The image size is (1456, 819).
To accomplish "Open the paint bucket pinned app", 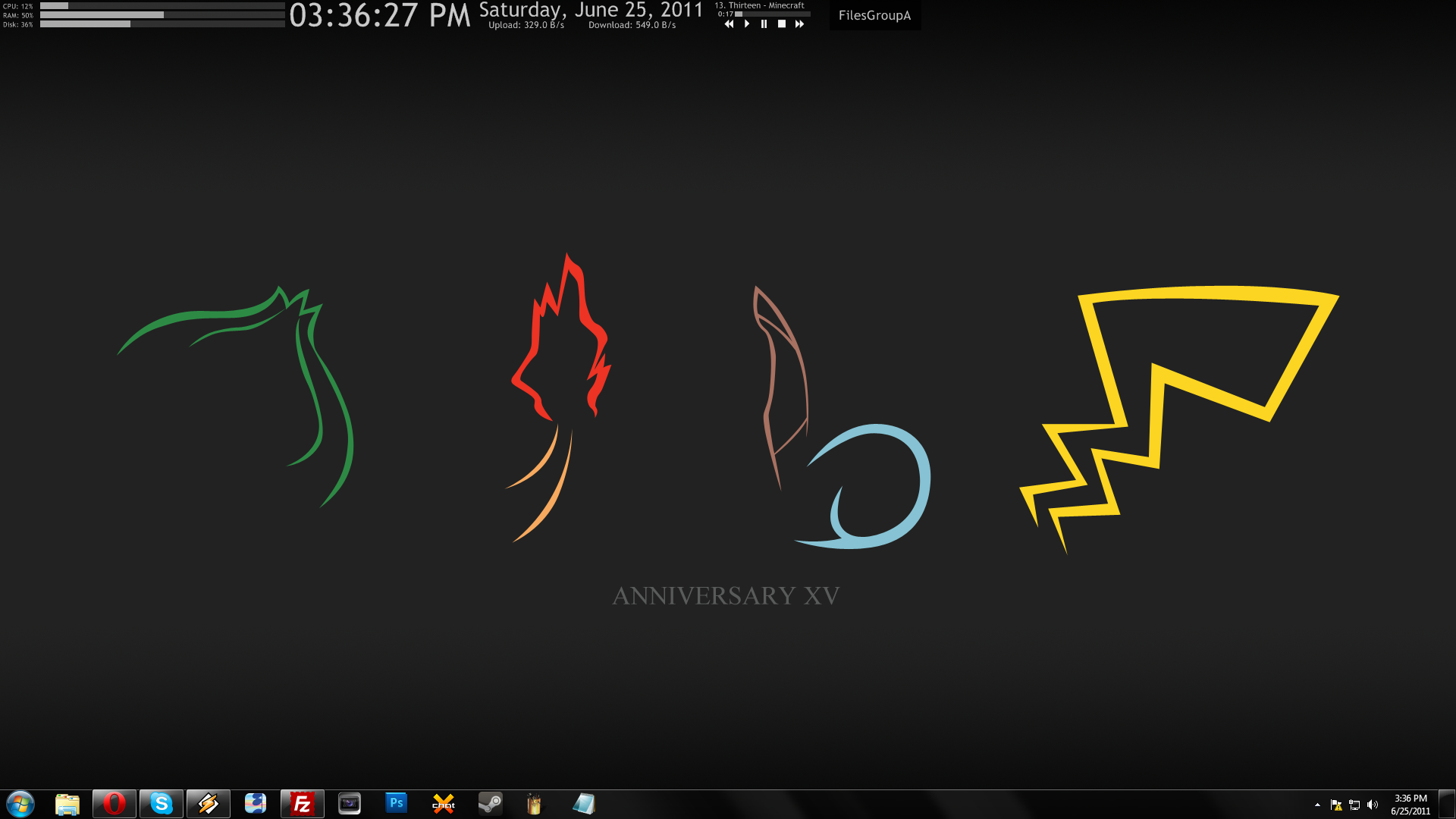I will click(535, 804).
